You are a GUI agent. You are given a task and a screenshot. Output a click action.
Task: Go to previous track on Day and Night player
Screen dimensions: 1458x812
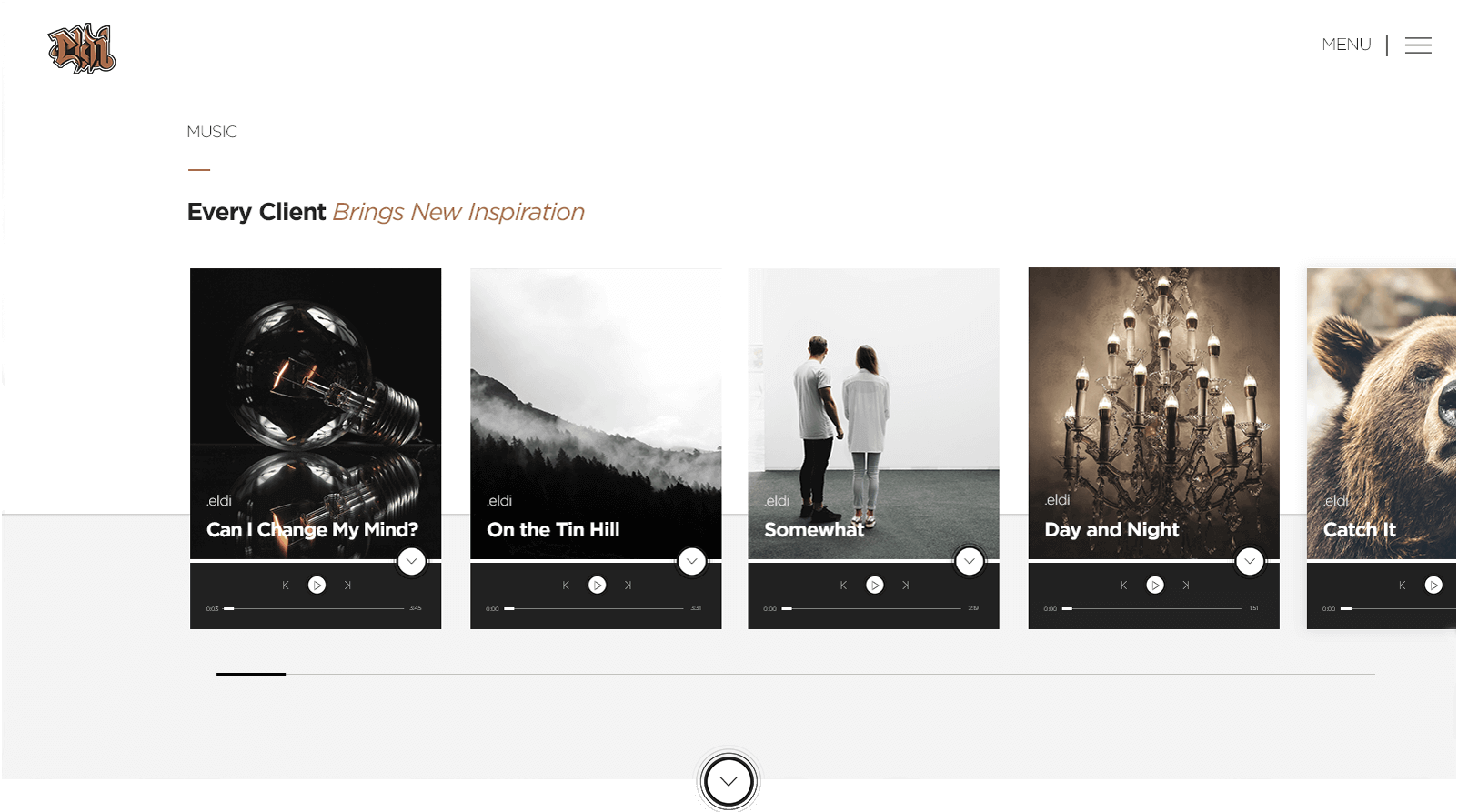(x=1123, y=586)
